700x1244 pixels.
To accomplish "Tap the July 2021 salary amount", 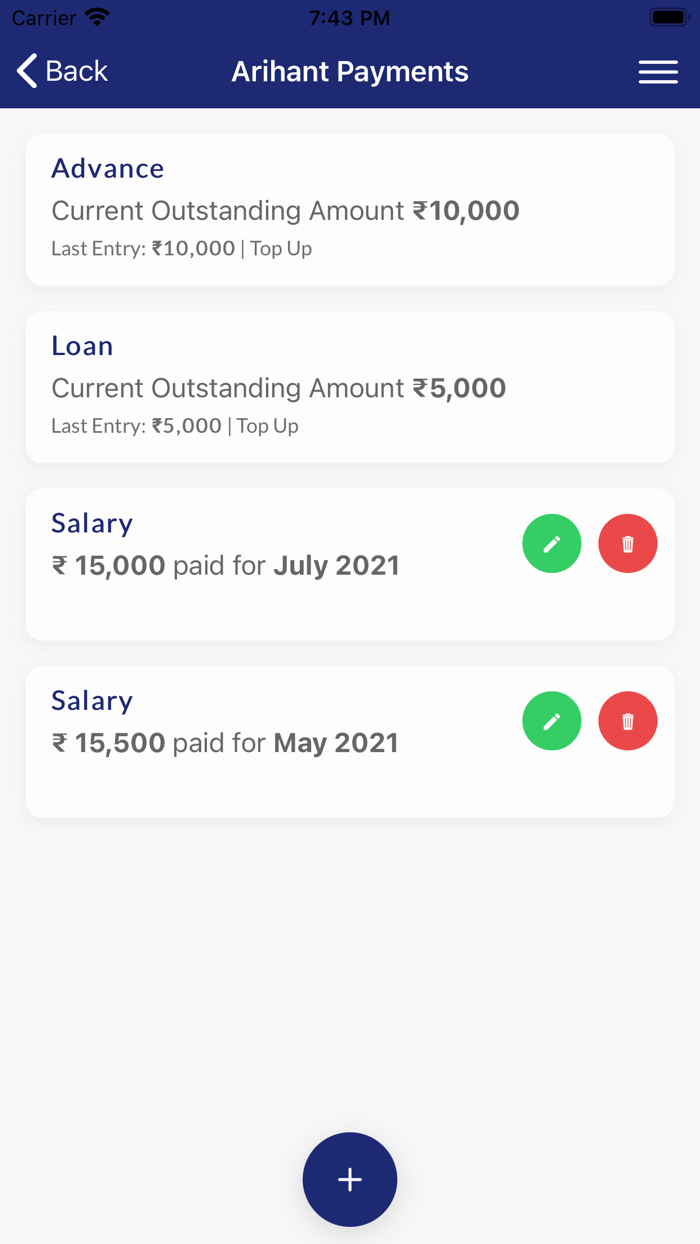I will pyautogui.click(x=107, y=565).
